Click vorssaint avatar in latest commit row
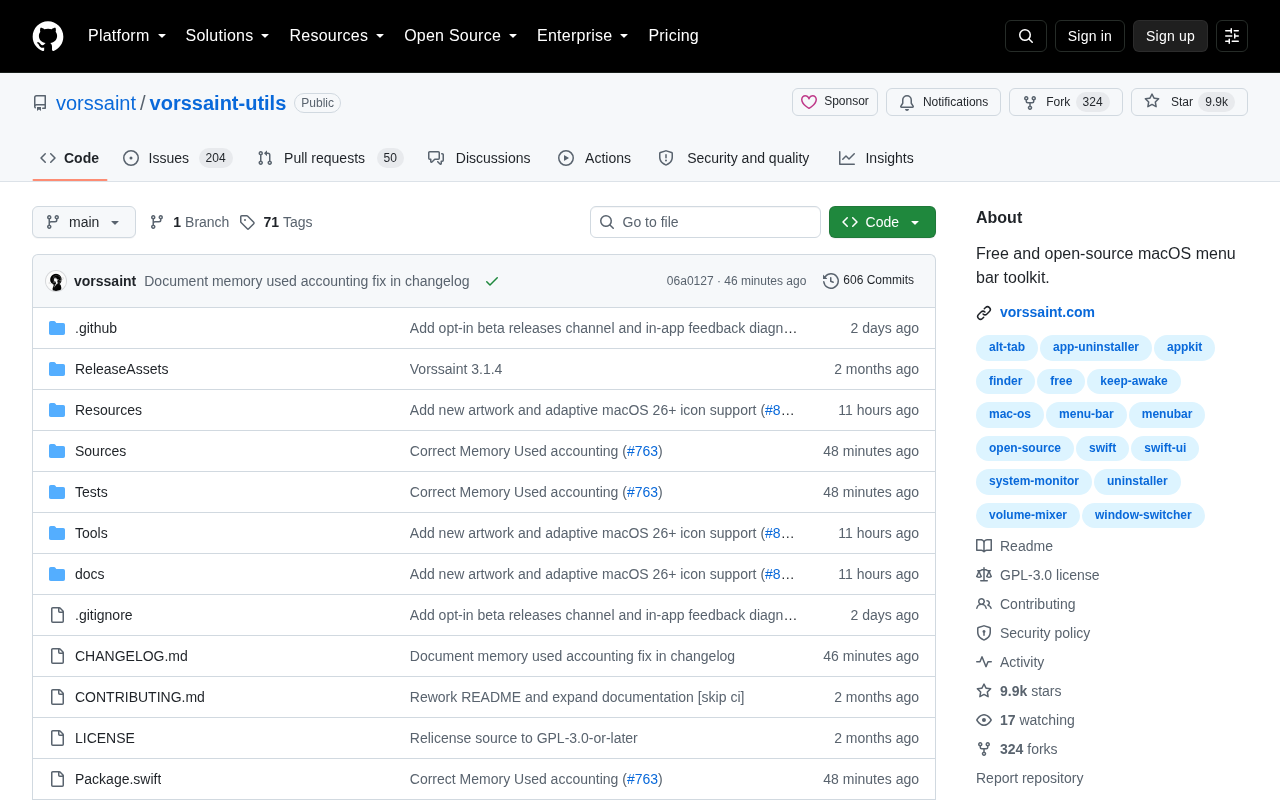1280x800 pixels. coord(56,281)
